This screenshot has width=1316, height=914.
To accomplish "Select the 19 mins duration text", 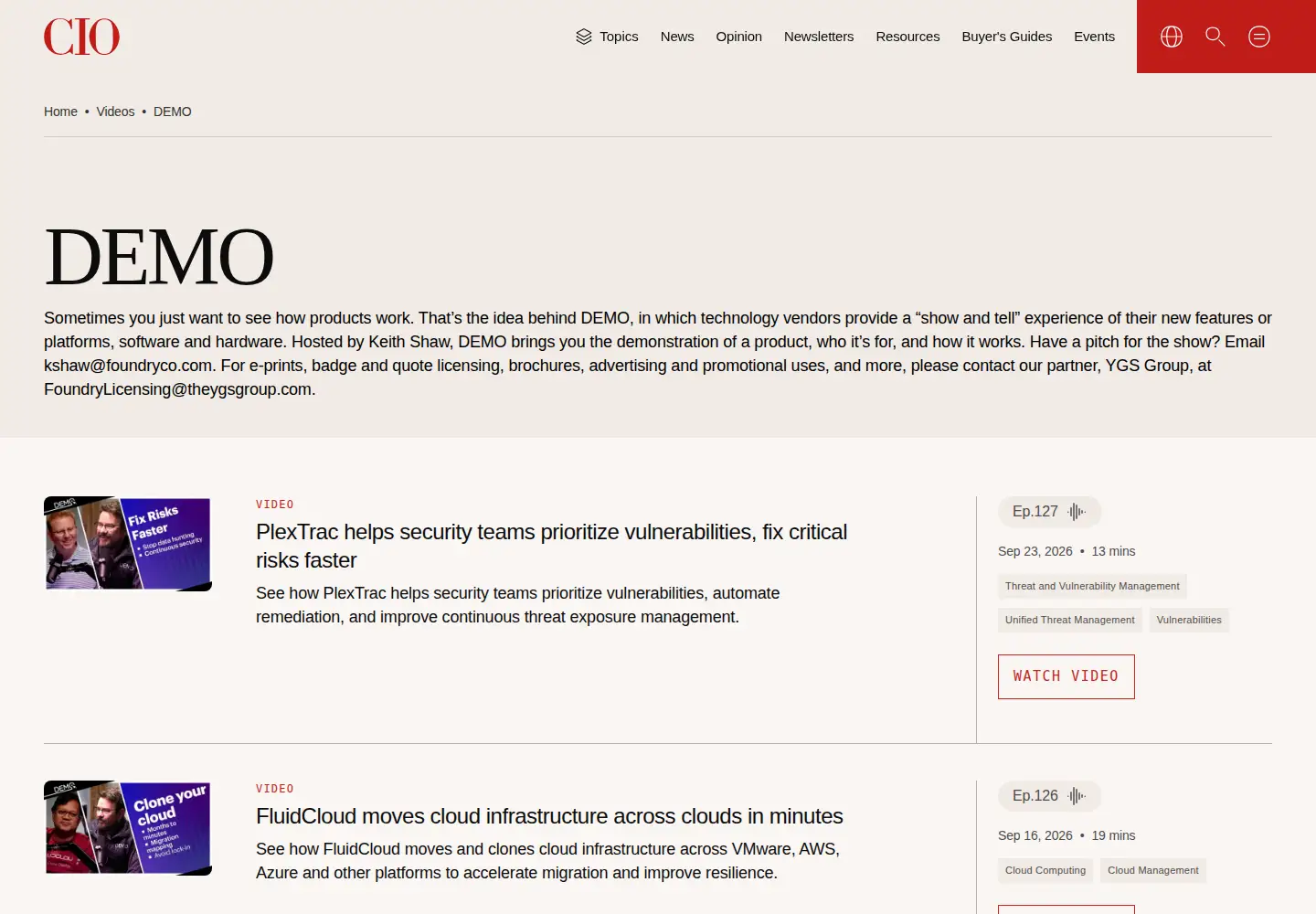I will [x=1113, y=835].
